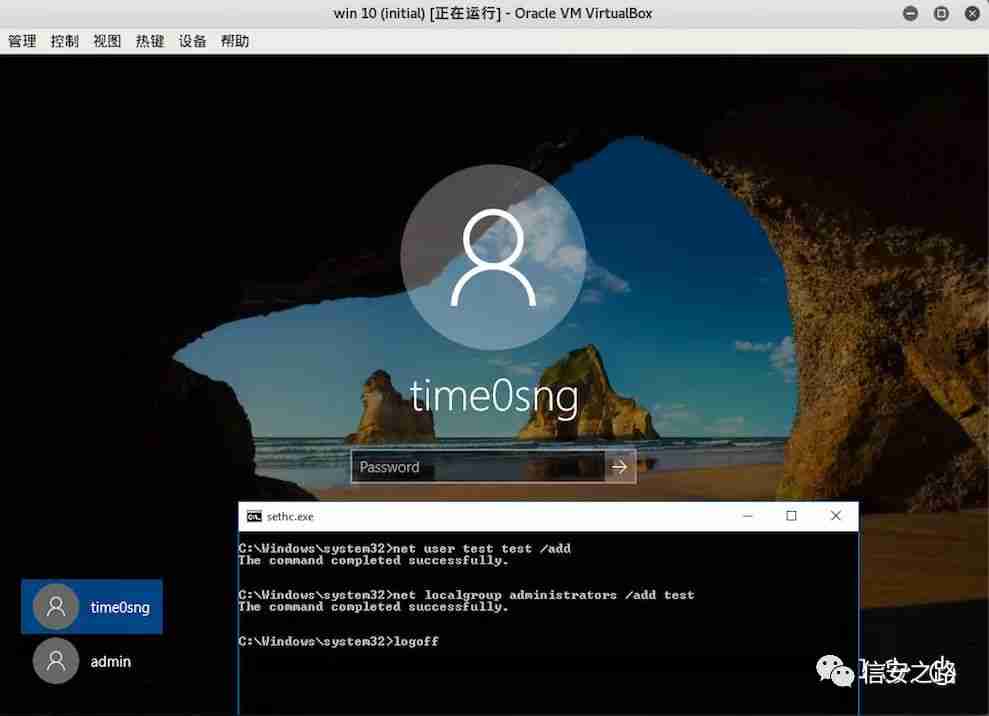Click the minimize icon on the sethc.exe window
Image resolution: width=989 pixels, height=716 pixels.
(x=747, y=515)
